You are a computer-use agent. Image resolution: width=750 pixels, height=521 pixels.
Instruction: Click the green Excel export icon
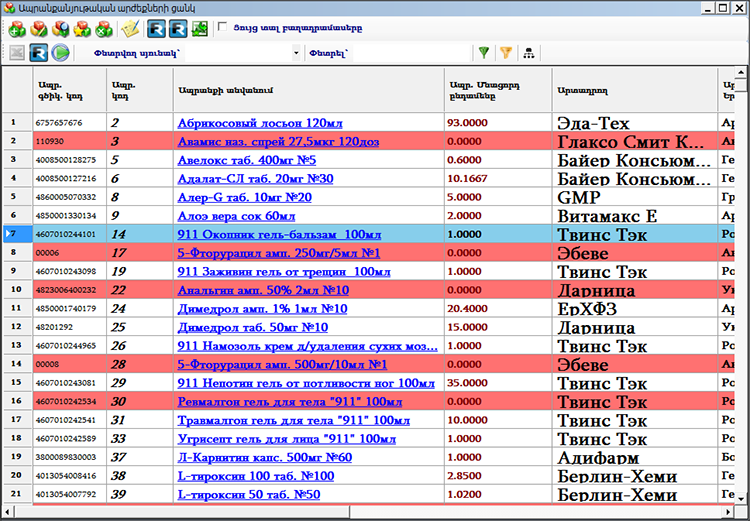(199, 29)
